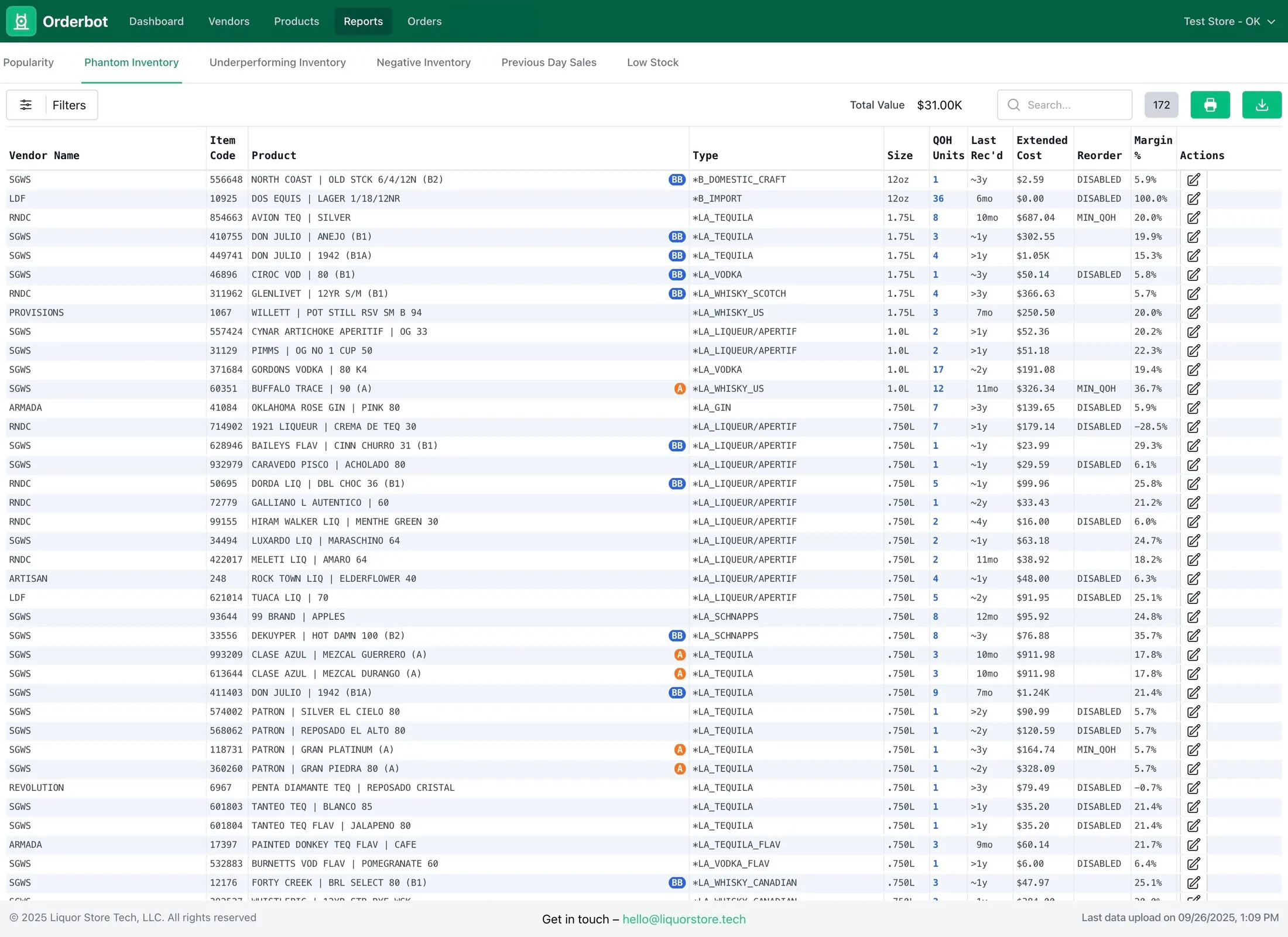This screenshot has width=1288, height=937.
Task: Edit the LUXARDO LIQ MARASCHINO row
Action: click(1194, 541)
